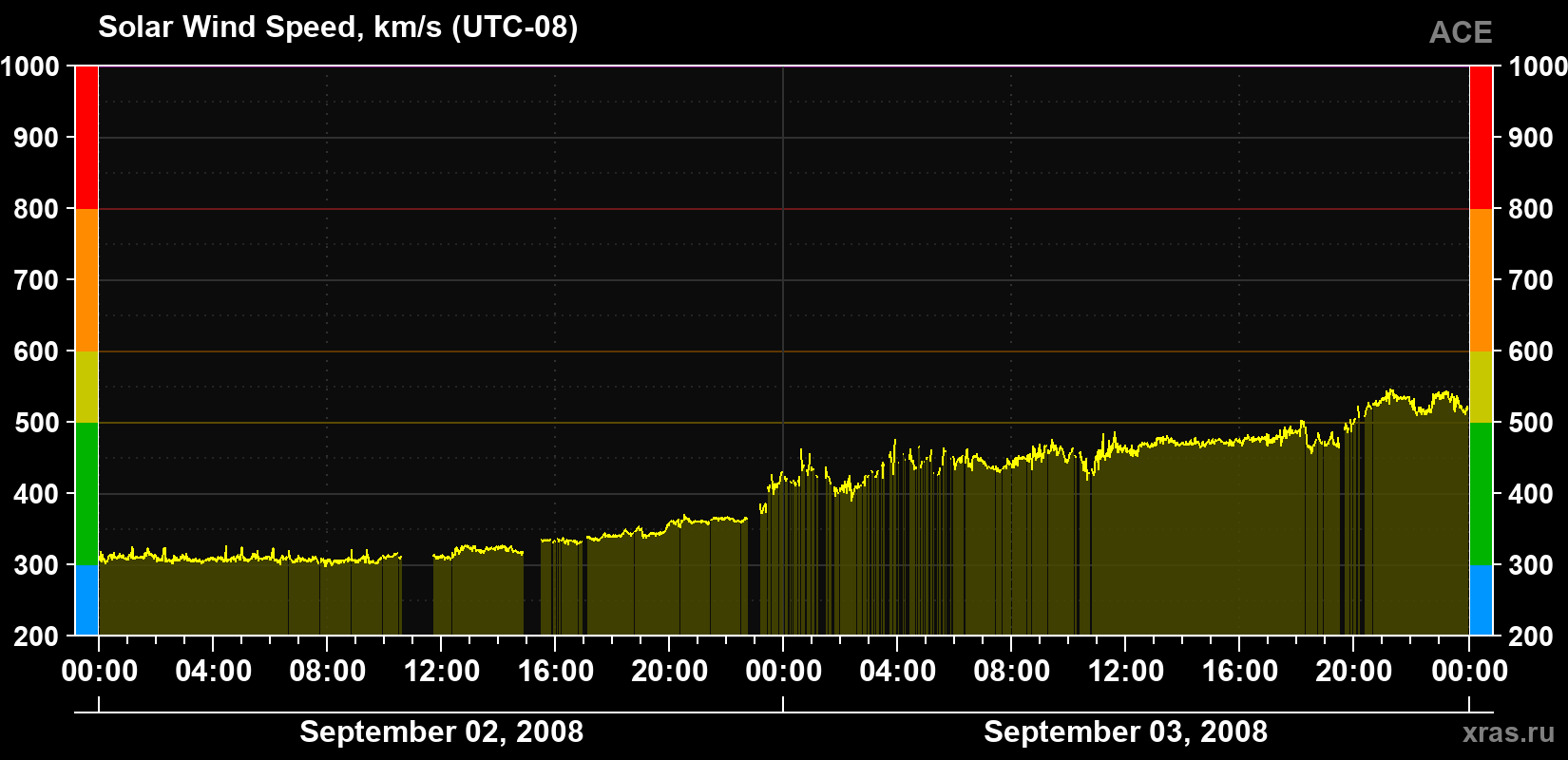The width and height of the screenshot is (1568, 760).
Task: Click the green color band on left scale
Action: coord(86,494)
